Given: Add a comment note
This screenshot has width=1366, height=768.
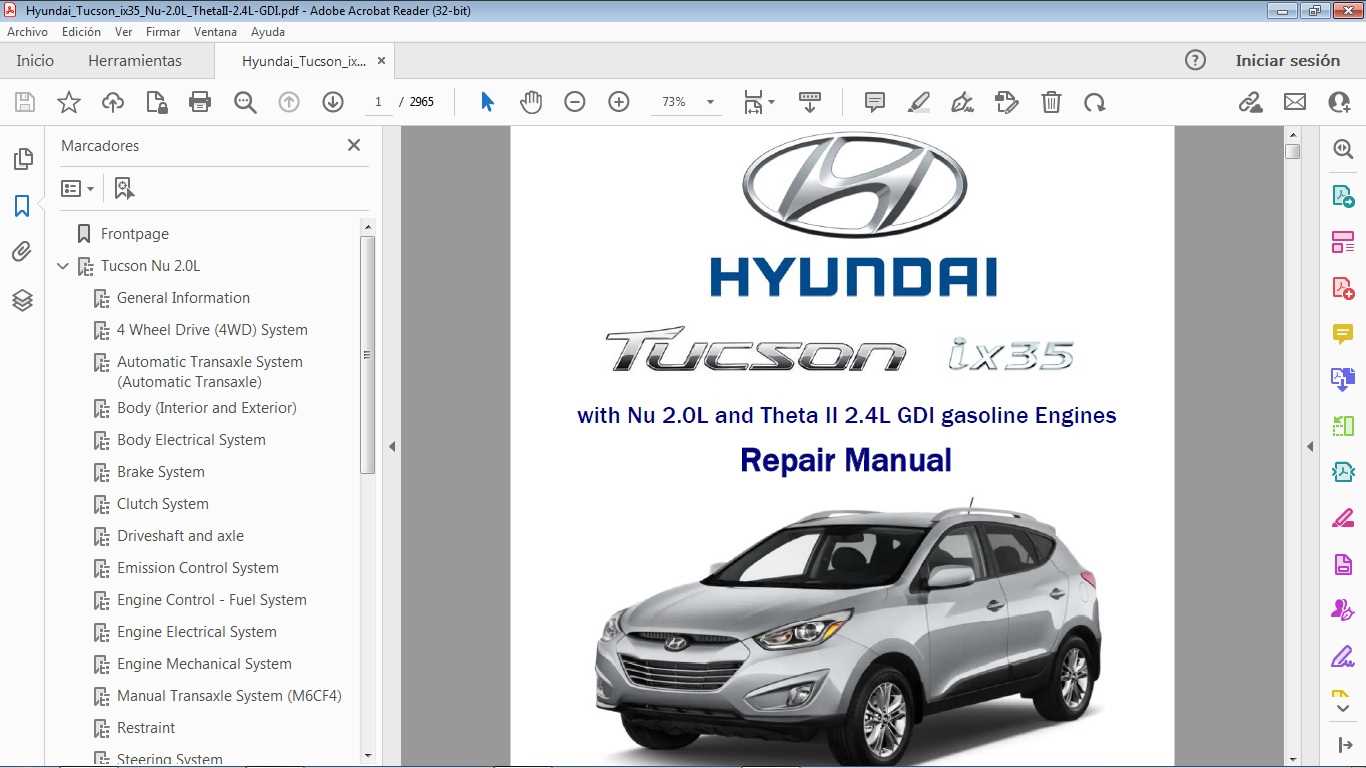Looking at the screenshot, I should click(x=875, y=102).
